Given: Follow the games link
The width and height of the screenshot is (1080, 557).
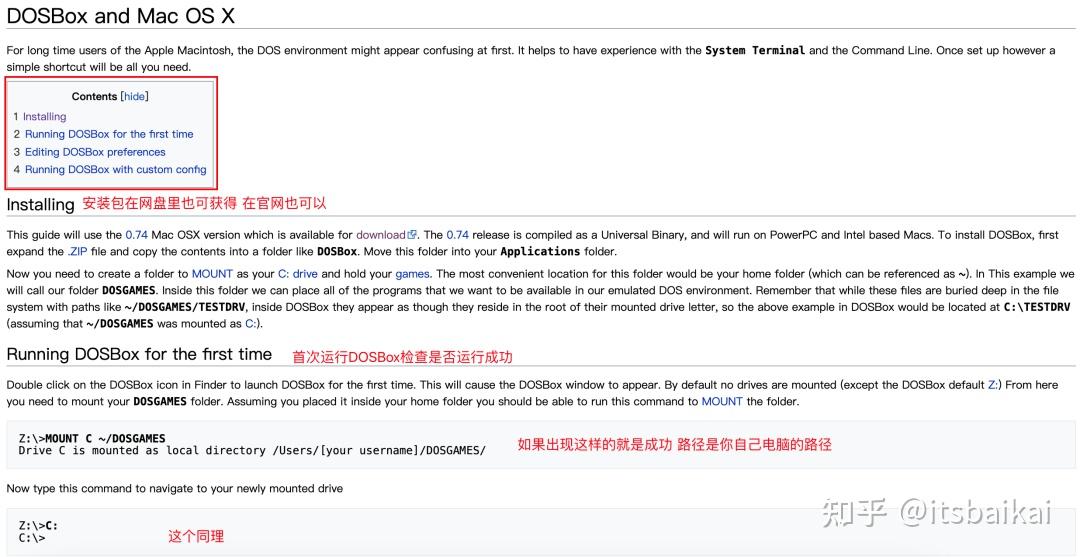Looking at the screenshot, I should tap(413, 273).
